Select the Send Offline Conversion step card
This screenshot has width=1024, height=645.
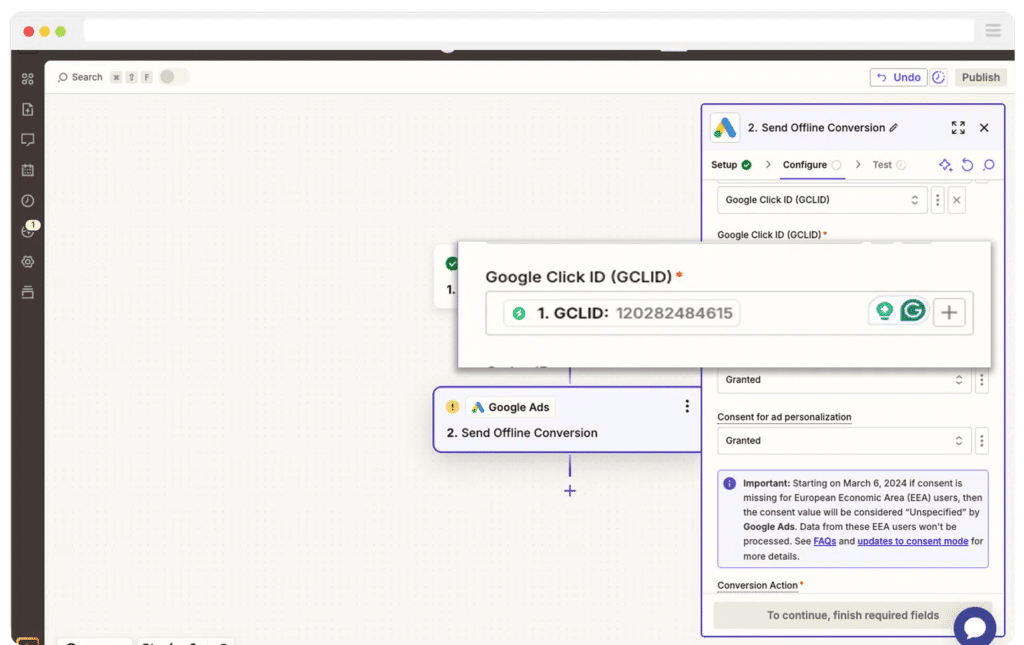[x=567, y=420]
